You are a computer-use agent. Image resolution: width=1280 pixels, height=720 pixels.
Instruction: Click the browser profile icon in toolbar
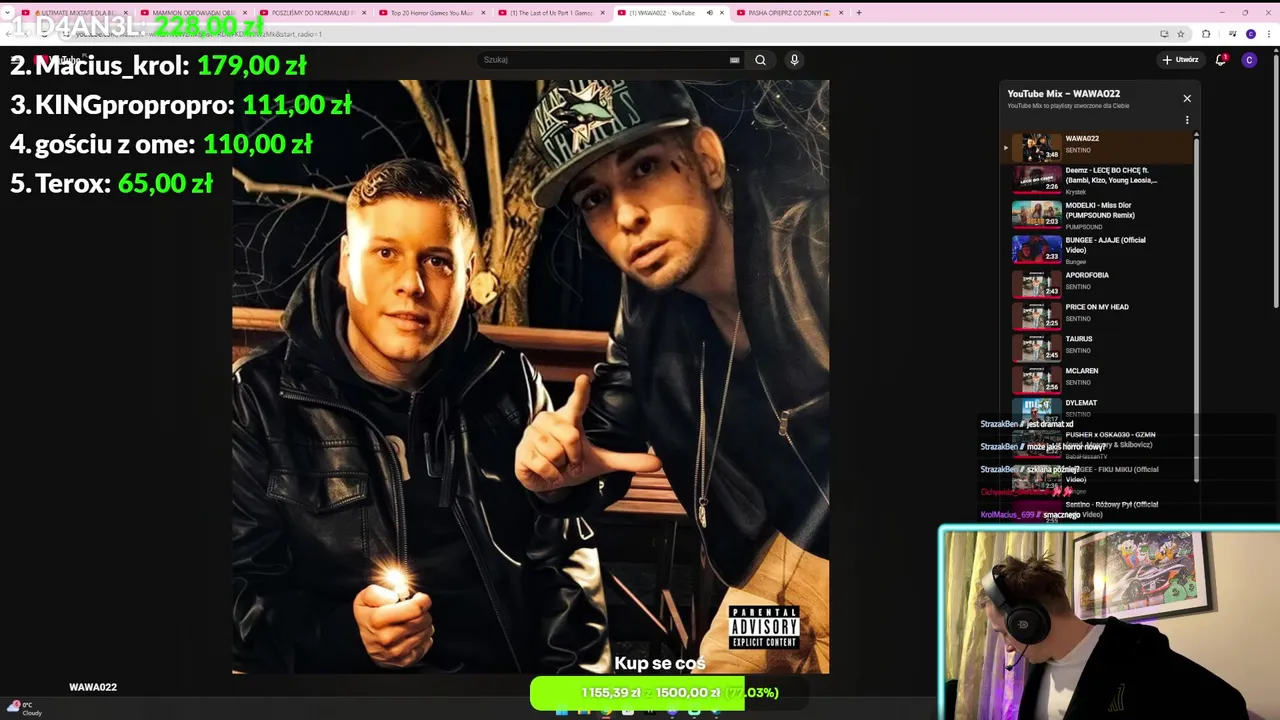tap(1251, 34)
